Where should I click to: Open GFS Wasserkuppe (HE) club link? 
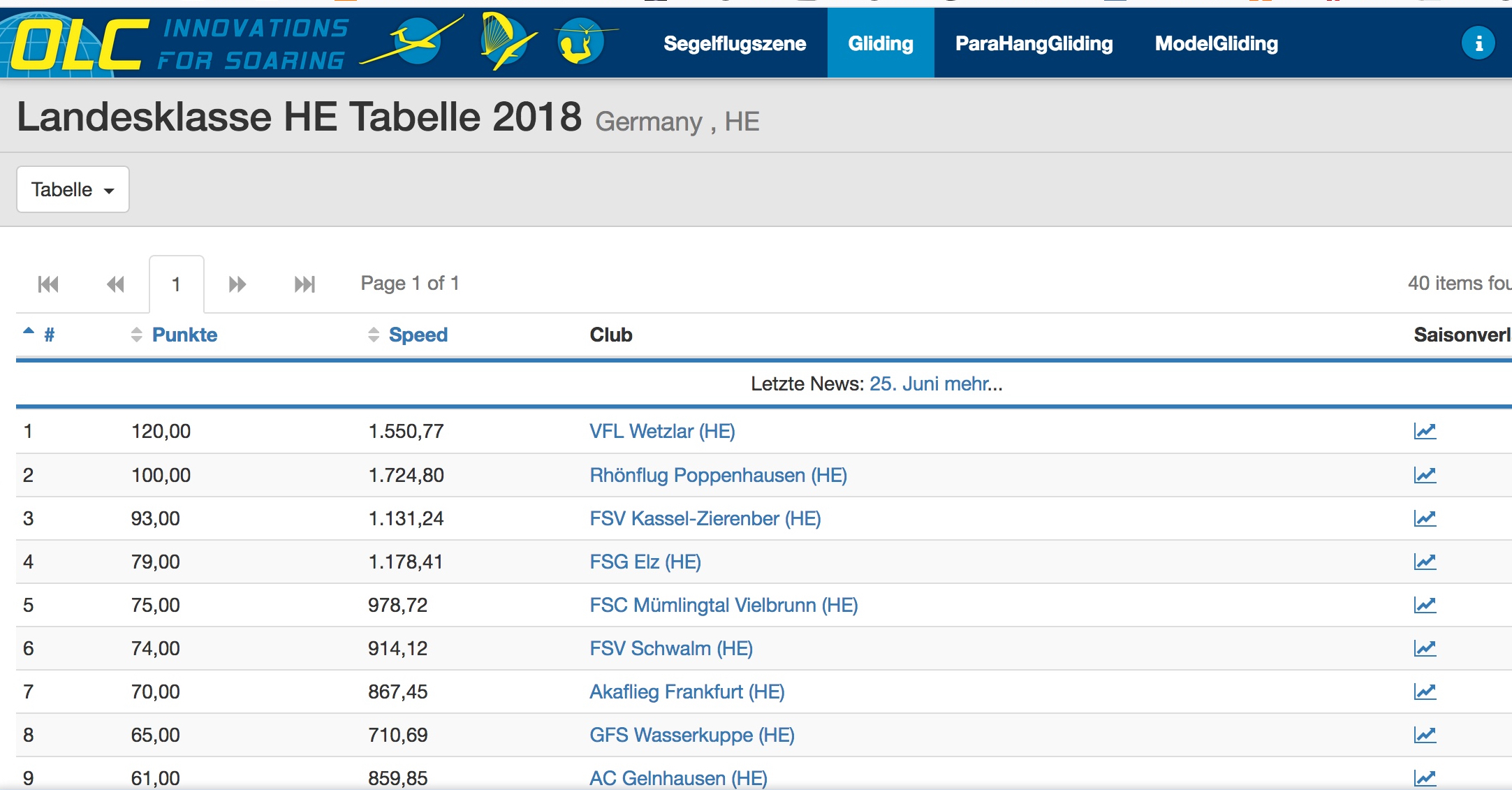coord(692,735)
